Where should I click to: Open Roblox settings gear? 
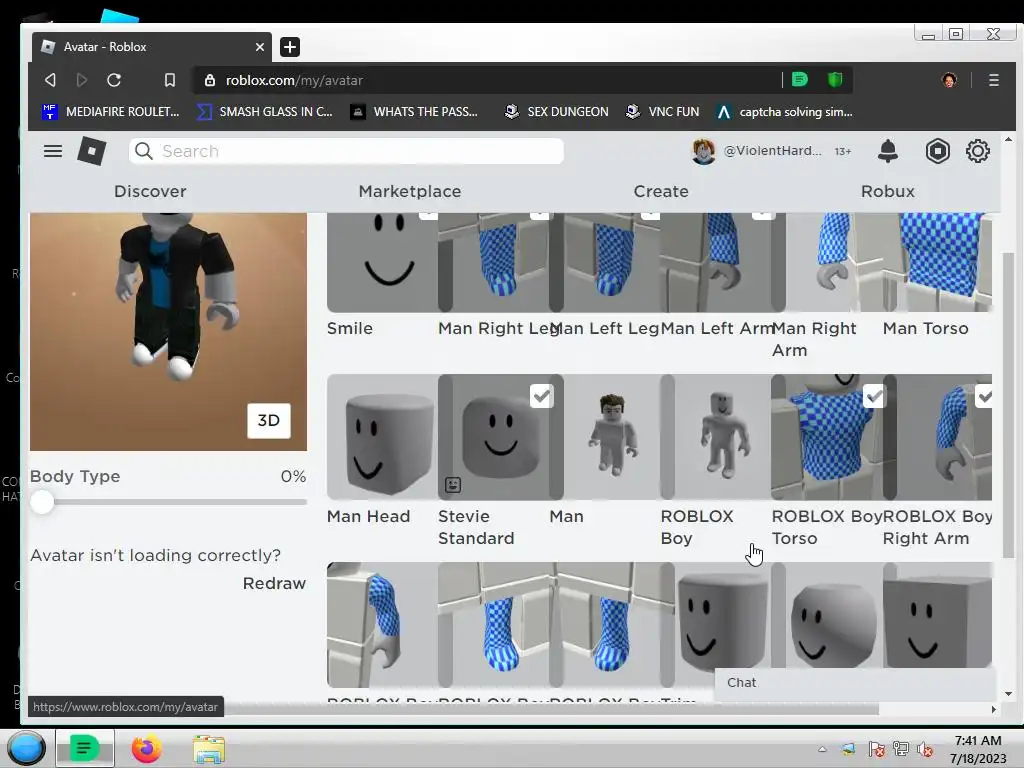coord(978,152)
